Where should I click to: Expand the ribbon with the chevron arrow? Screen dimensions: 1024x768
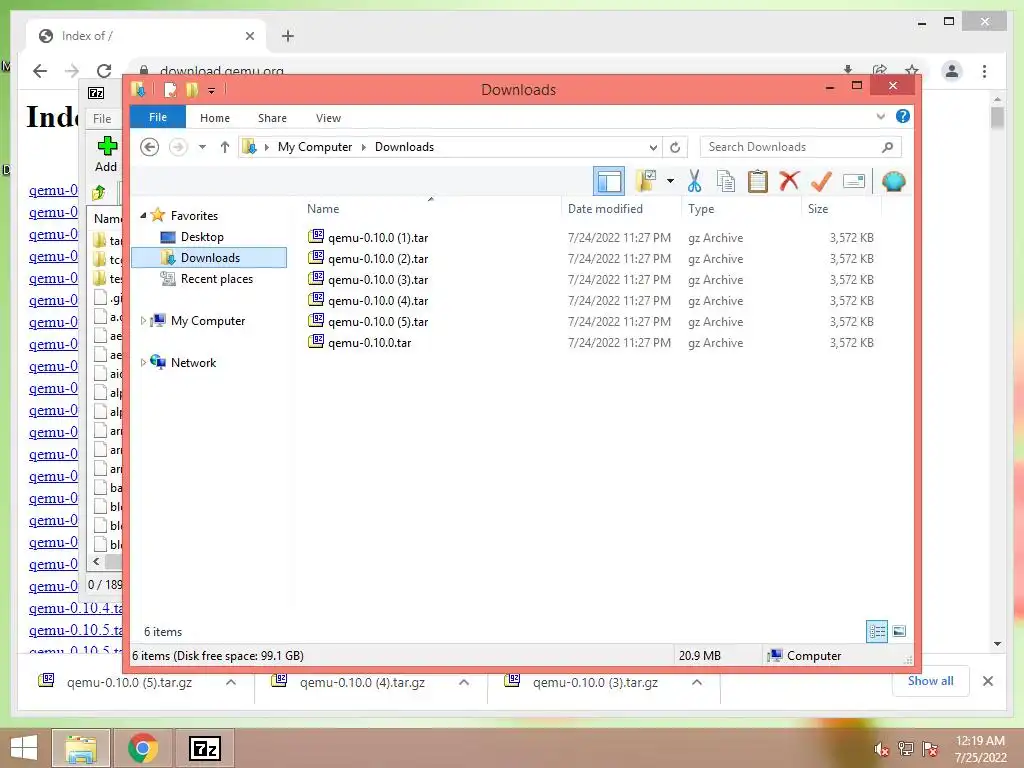[x=880, y=116]
